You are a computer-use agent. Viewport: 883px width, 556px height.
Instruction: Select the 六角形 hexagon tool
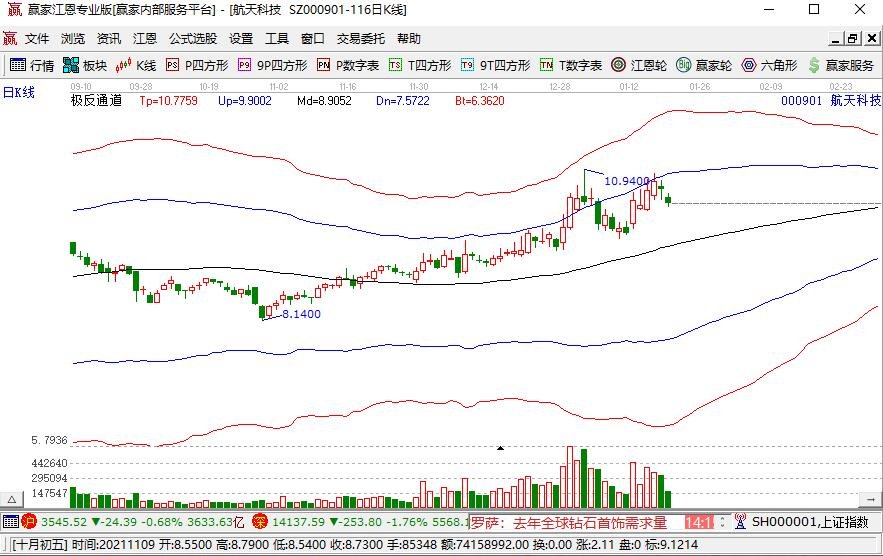coord(769,65)
